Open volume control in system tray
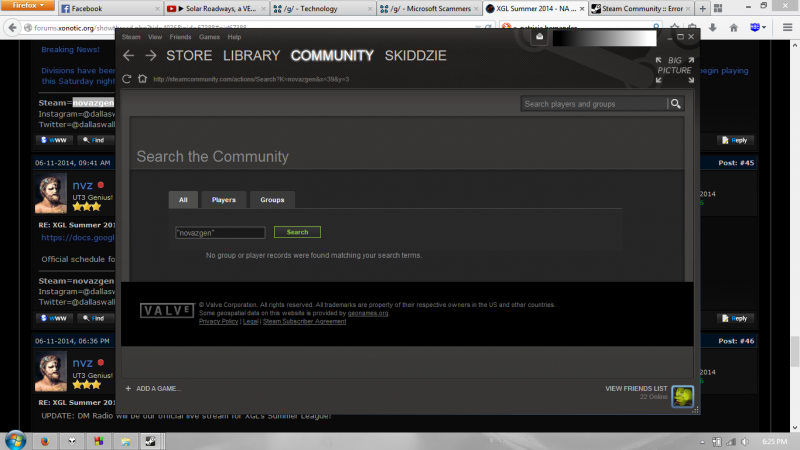 point(745,442)
